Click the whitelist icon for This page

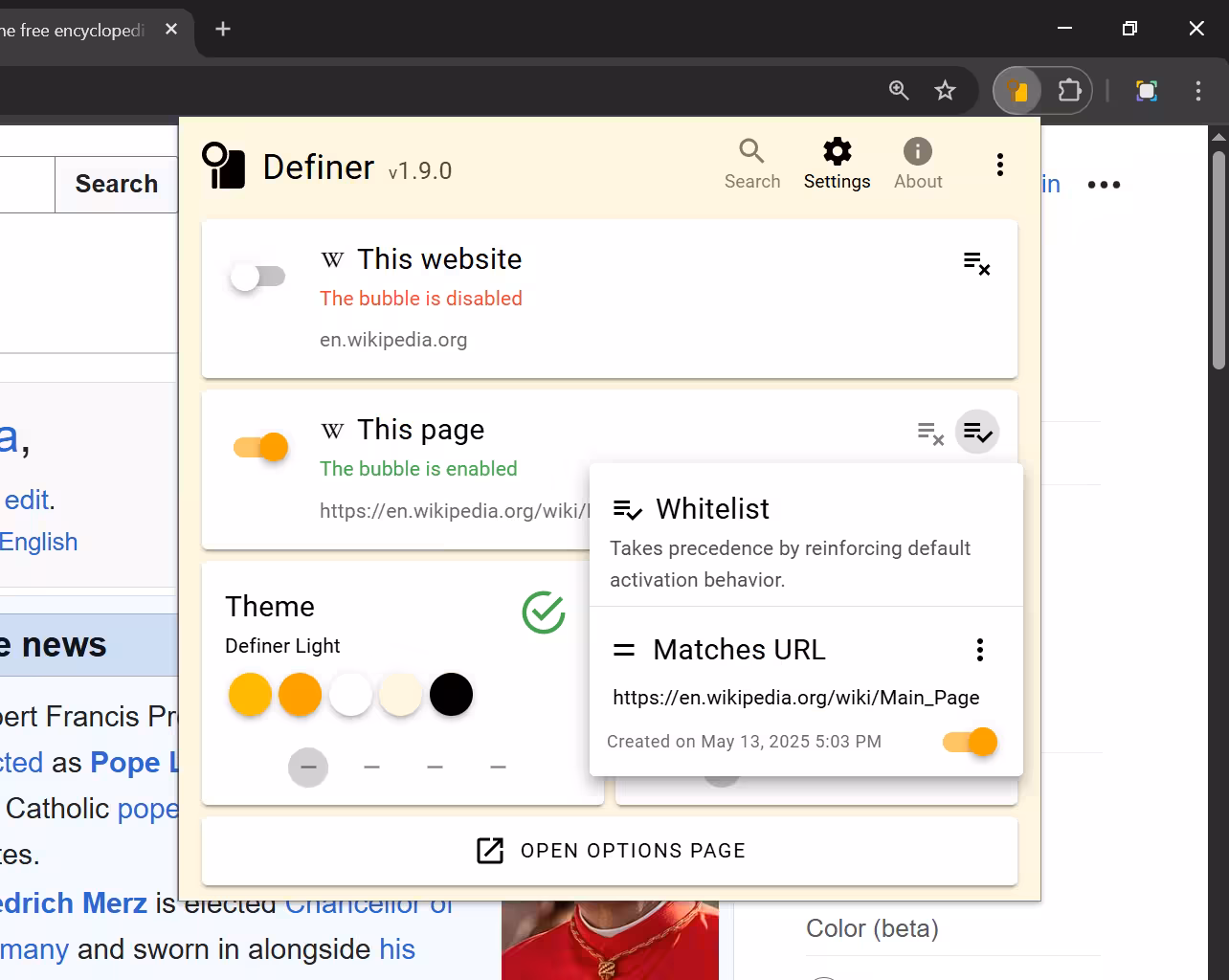(x=977, y=433)
